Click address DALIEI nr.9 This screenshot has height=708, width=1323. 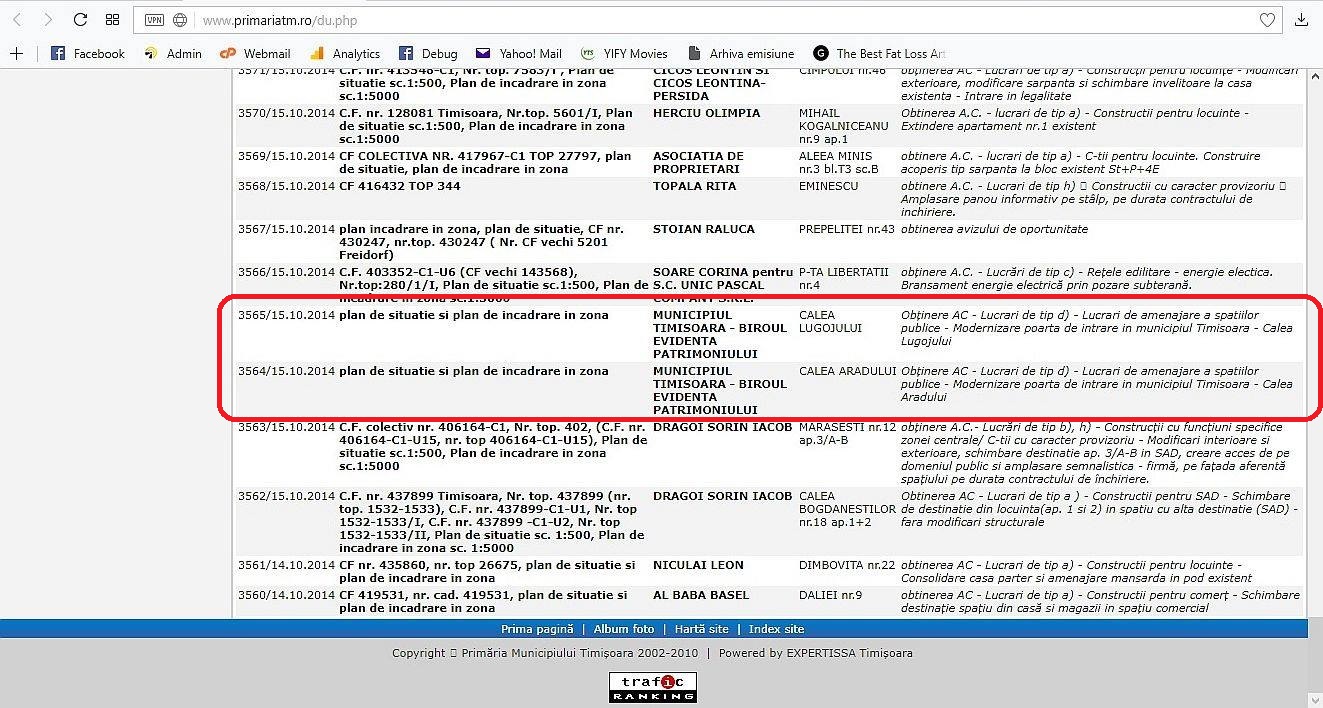coord(830,595)
